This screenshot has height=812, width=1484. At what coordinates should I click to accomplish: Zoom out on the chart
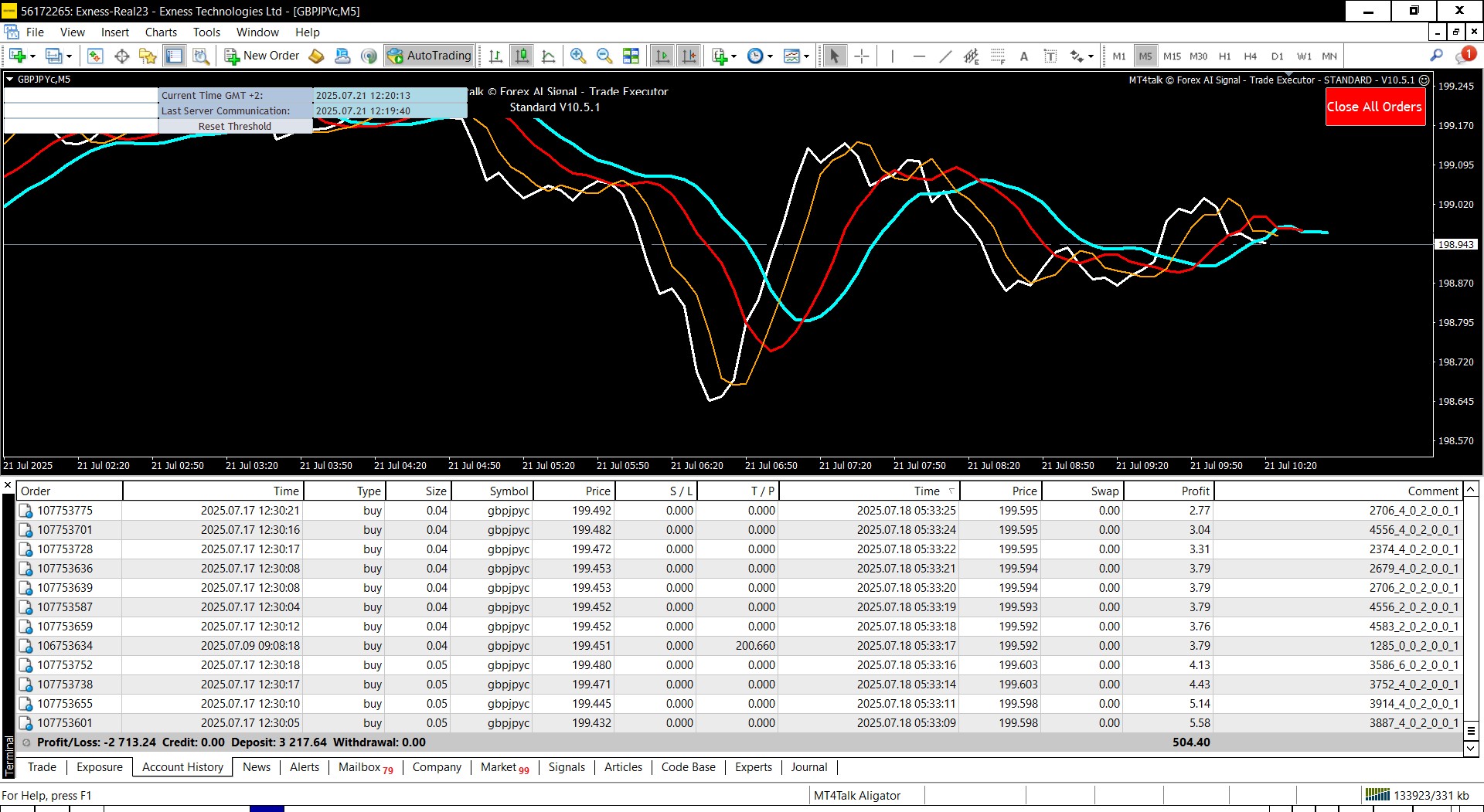[604, 56]
